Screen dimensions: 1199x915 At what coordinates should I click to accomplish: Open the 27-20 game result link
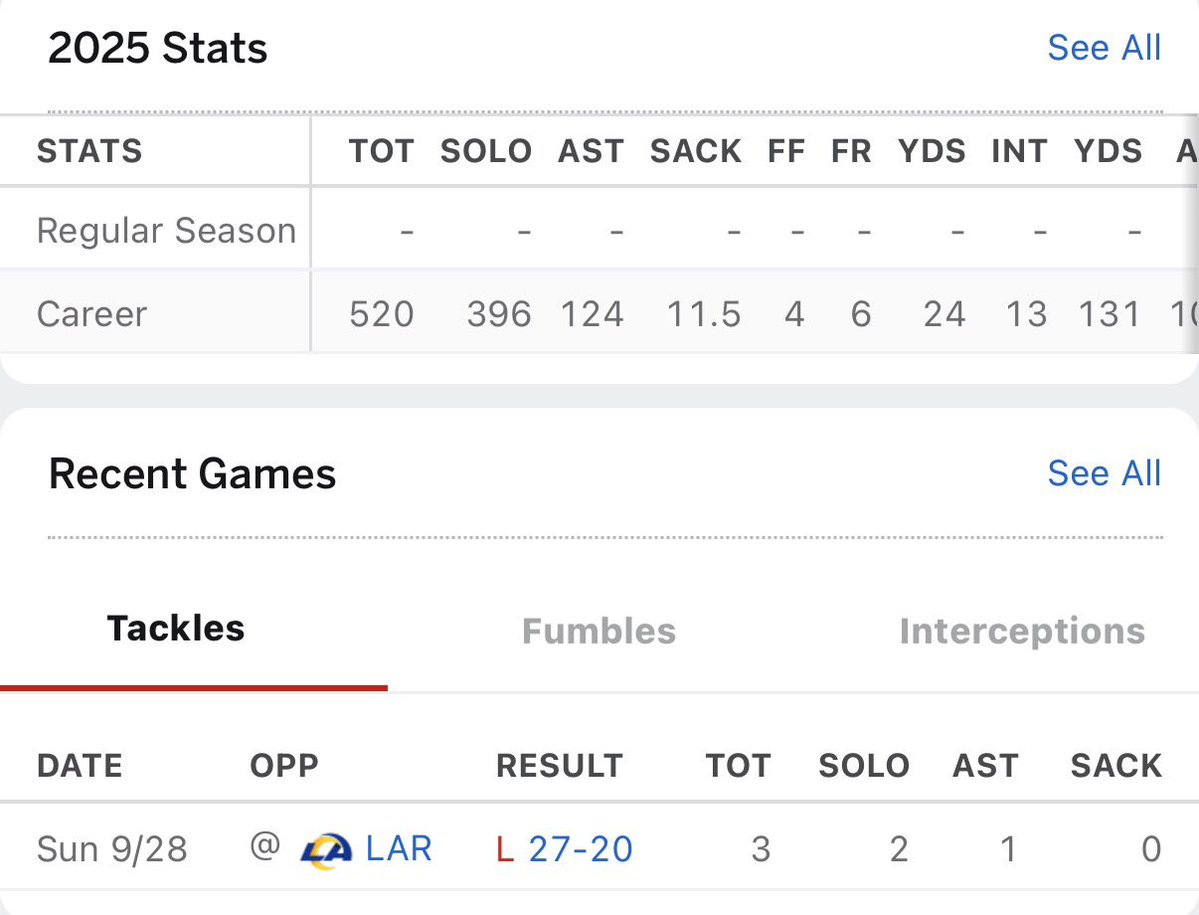(580, 849)
